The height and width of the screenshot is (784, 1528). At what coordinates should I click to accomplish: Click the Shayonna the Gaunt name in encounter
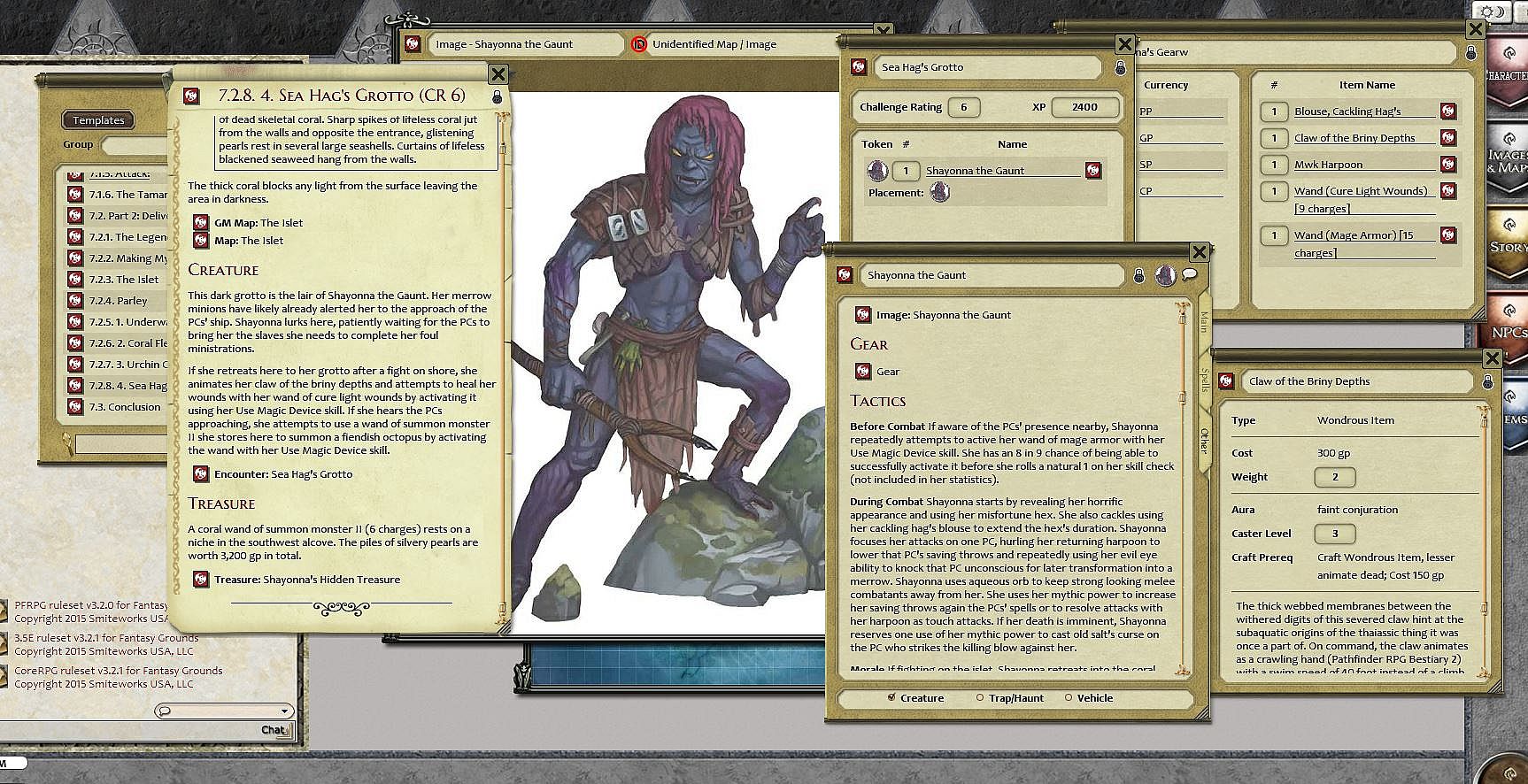[975, 171]
